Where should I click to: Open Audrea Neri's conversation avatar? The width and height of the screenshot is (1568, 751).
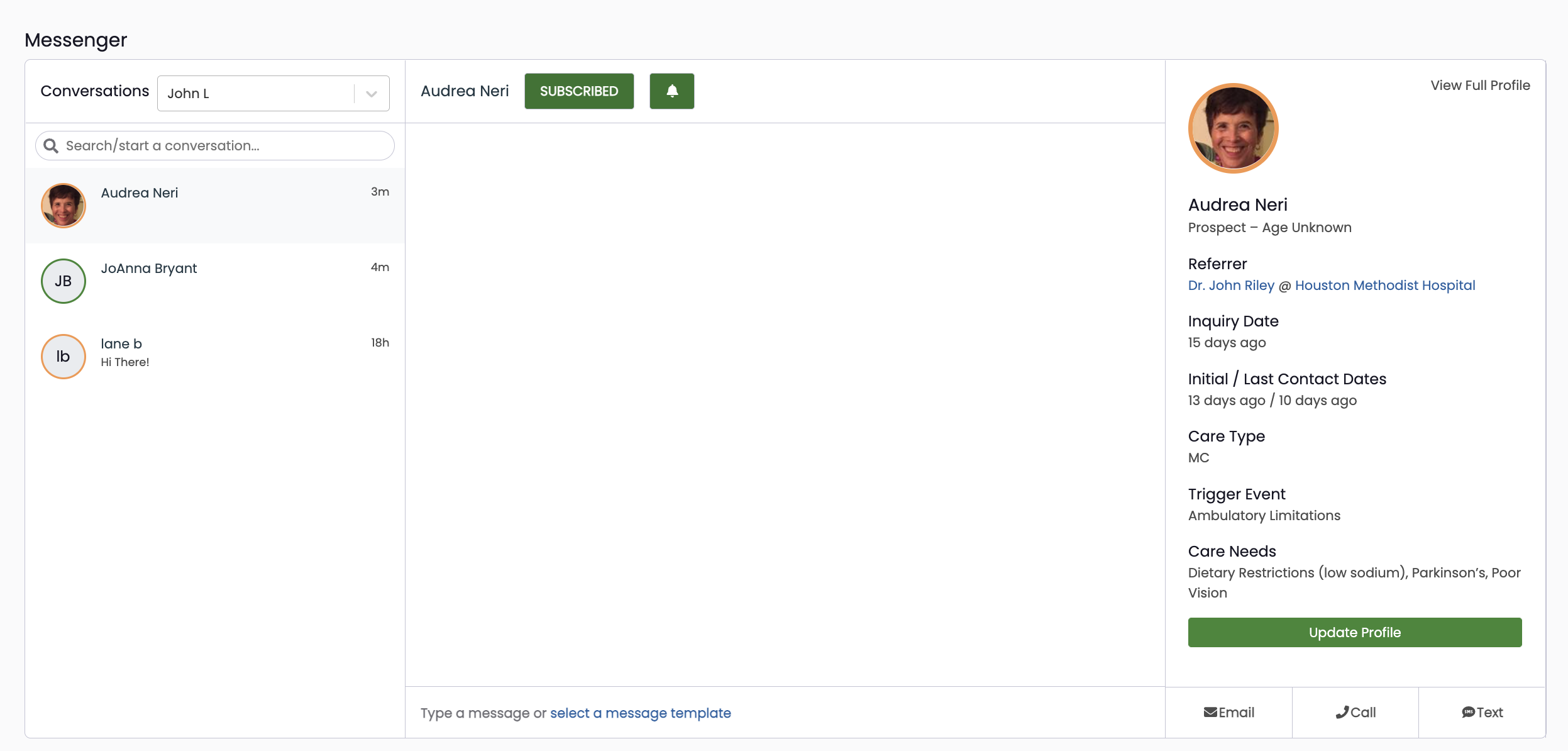[63, 206]
